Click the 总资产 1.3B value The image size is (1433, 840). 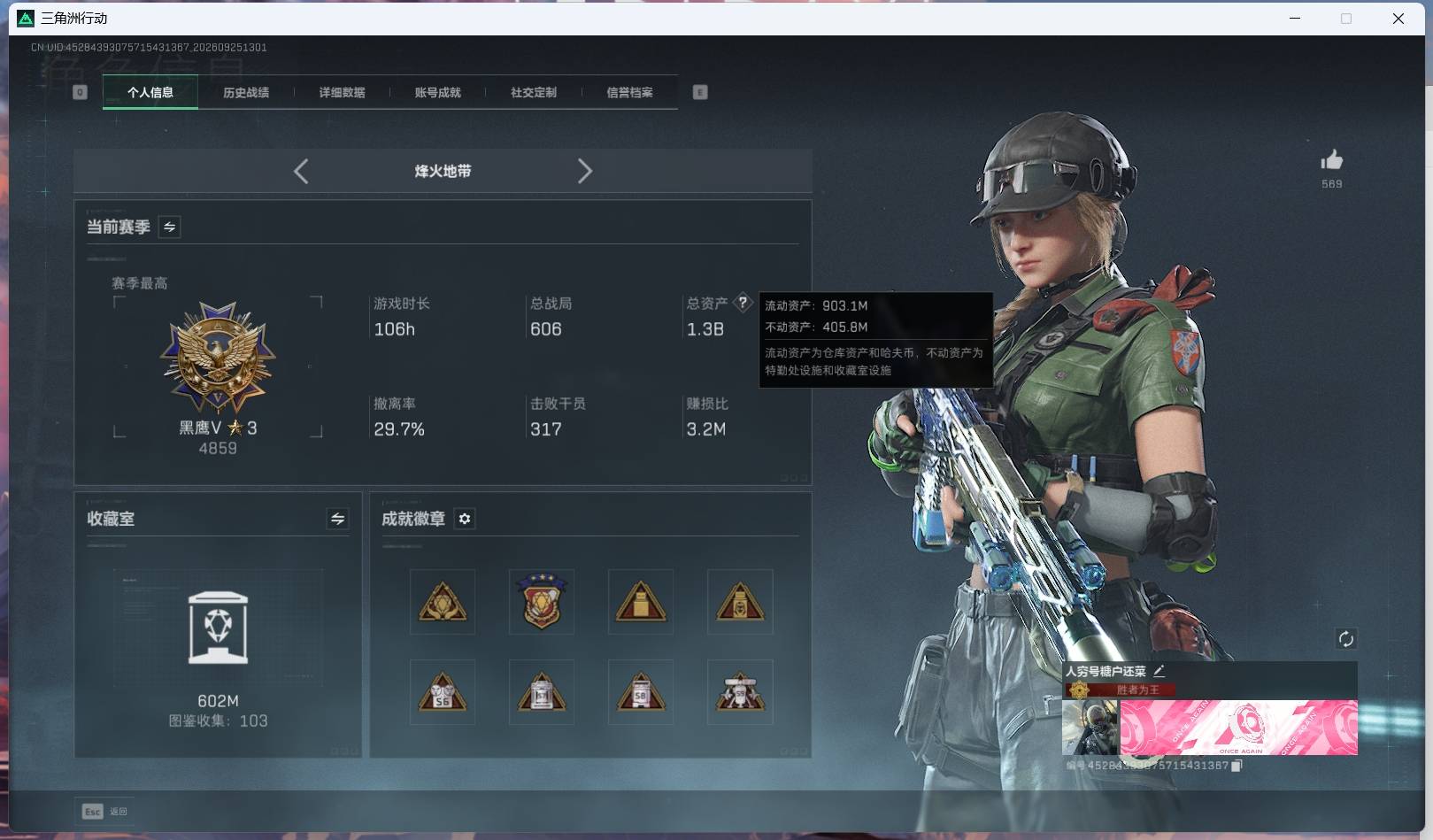point(705,329)
